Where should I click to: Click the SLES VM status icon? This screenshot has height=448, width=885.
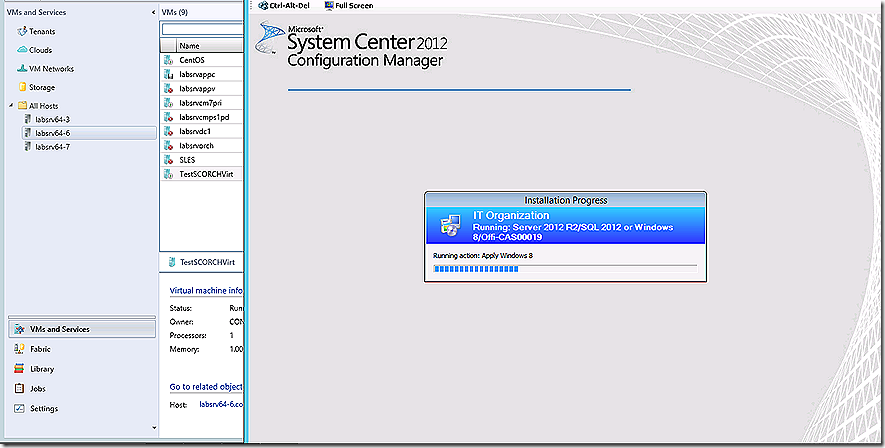tap(168, 160)
